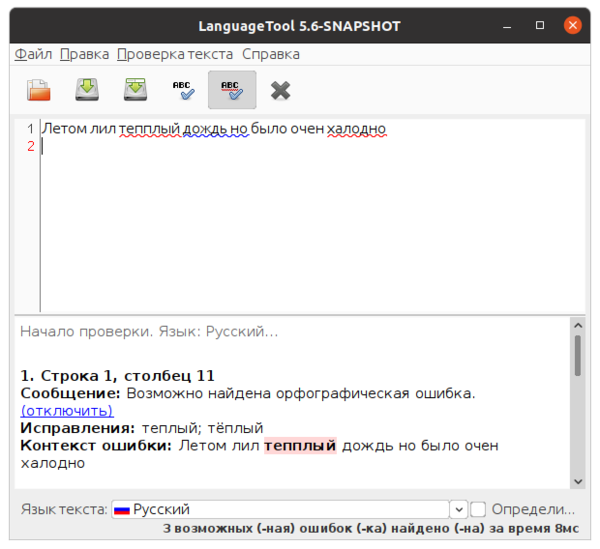The image size is (600, 549).
Task: Clear text with the X toolbar icon
Action: (x=280, y=91)
